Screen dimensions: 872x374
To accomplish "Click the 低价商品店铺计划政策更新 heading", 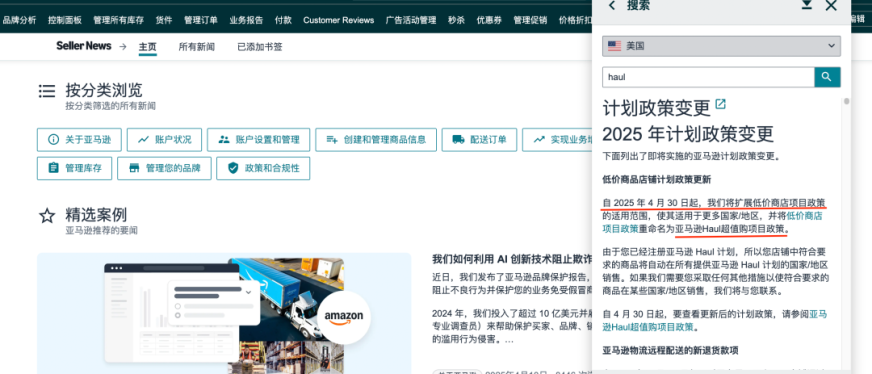I will 656,179.
